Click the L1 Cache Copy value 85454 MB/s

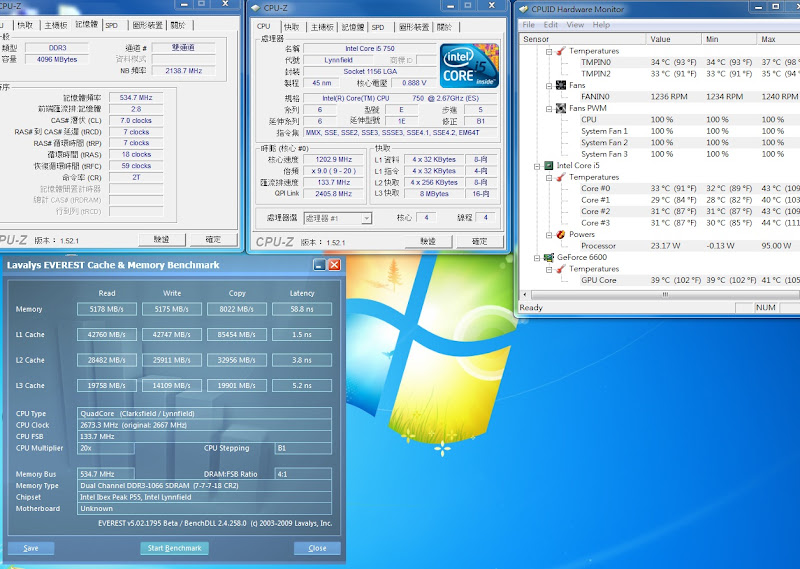[x=237, y=335]
